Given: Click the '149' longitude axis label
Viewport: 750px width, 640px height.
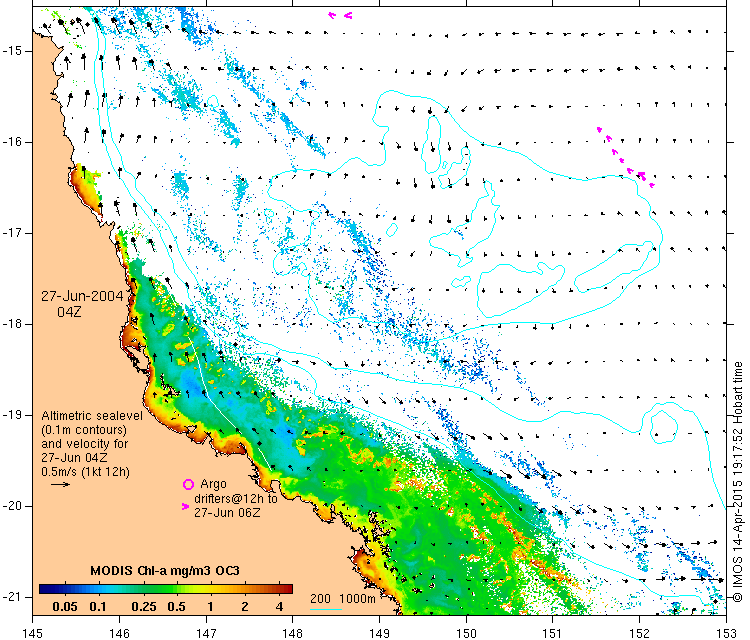Looking at the screenshot, I should [380, 633].
